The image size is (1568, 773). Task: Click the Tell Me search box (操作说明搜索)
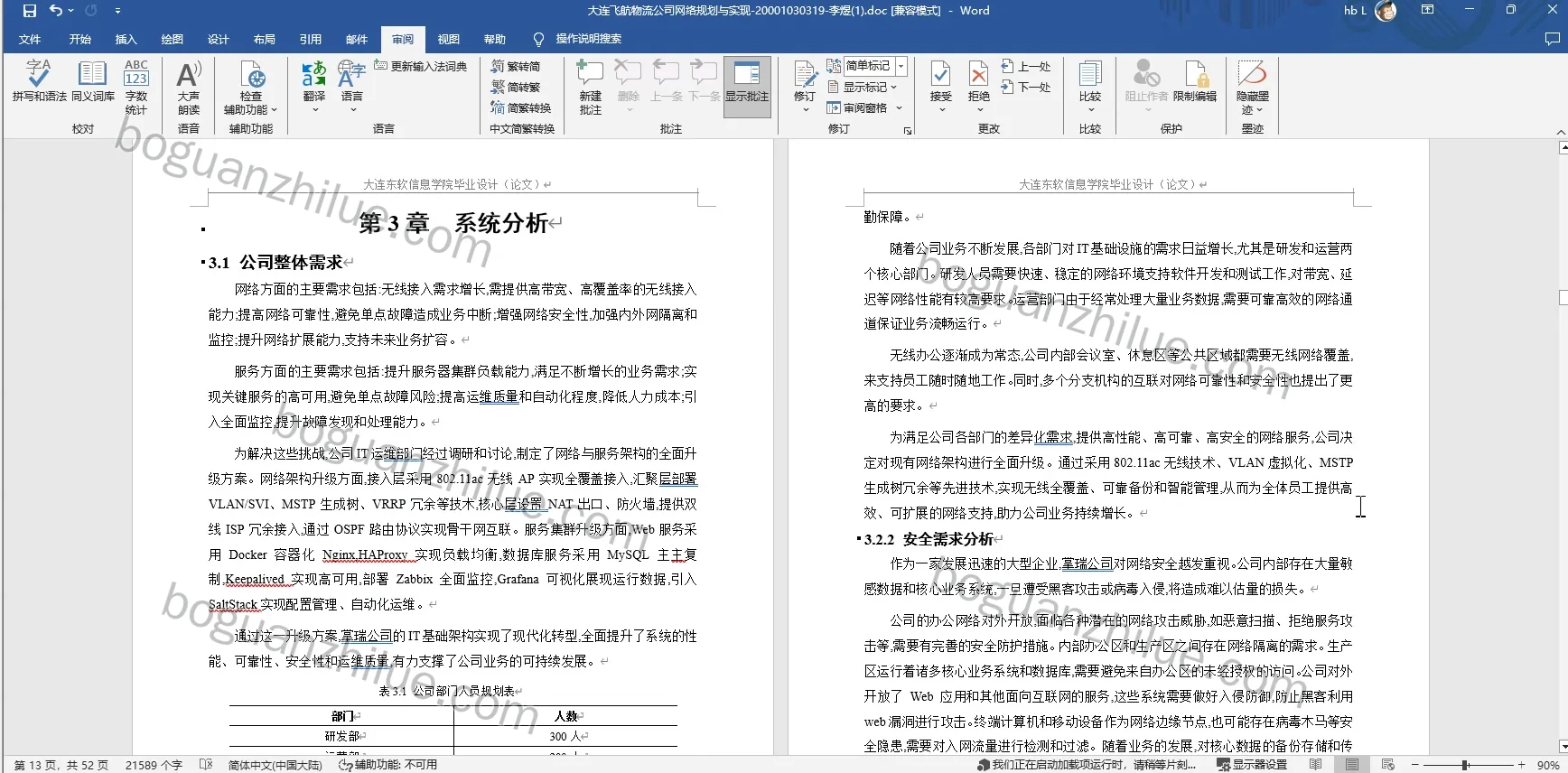[x=578, y=39]
